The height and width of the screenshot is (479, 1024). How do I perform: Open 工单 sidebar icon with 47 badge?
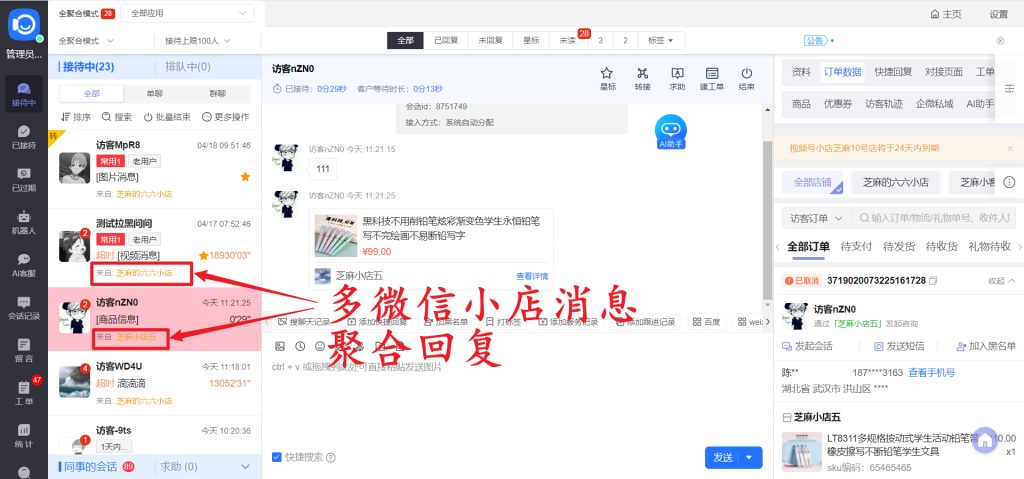tap(23, 392)
